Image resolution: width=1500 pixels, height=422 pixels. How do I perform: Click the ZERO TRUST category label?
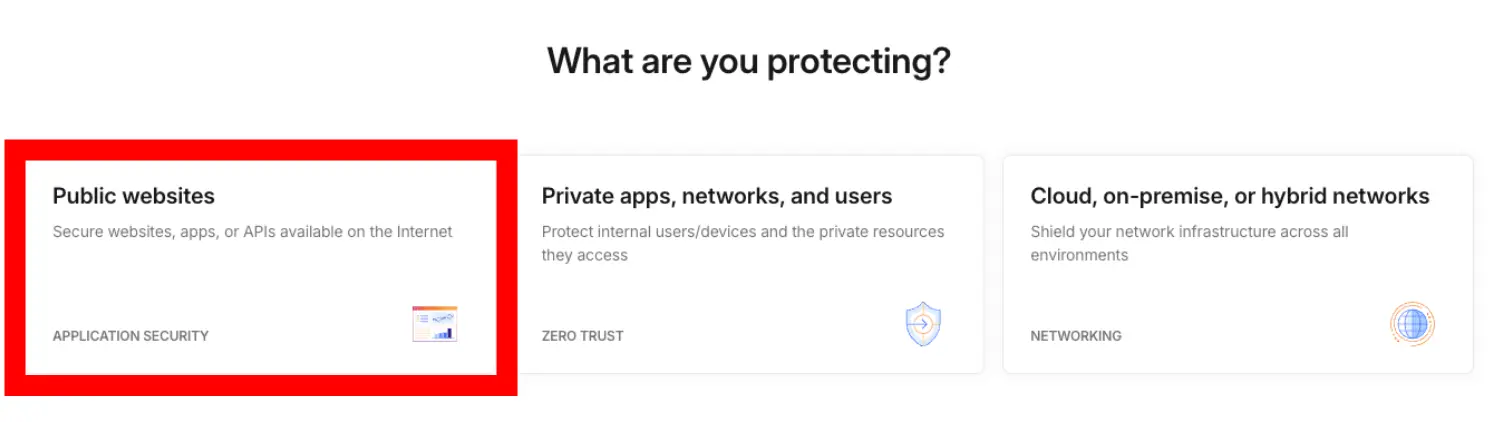click(582, 336)
